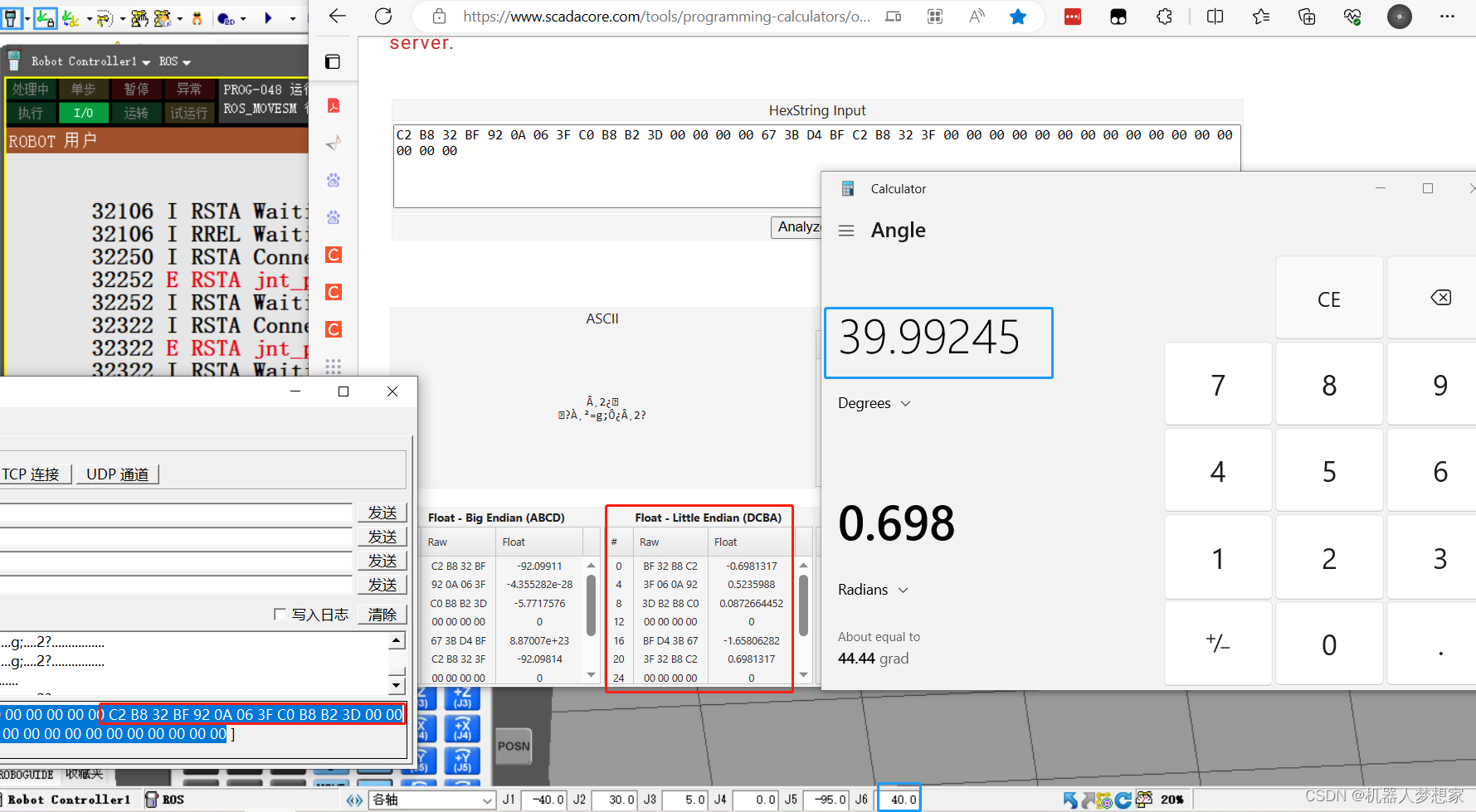Click the Analyze button under HexString Input
Viewport: 1476px width, 812px height.
798,227
